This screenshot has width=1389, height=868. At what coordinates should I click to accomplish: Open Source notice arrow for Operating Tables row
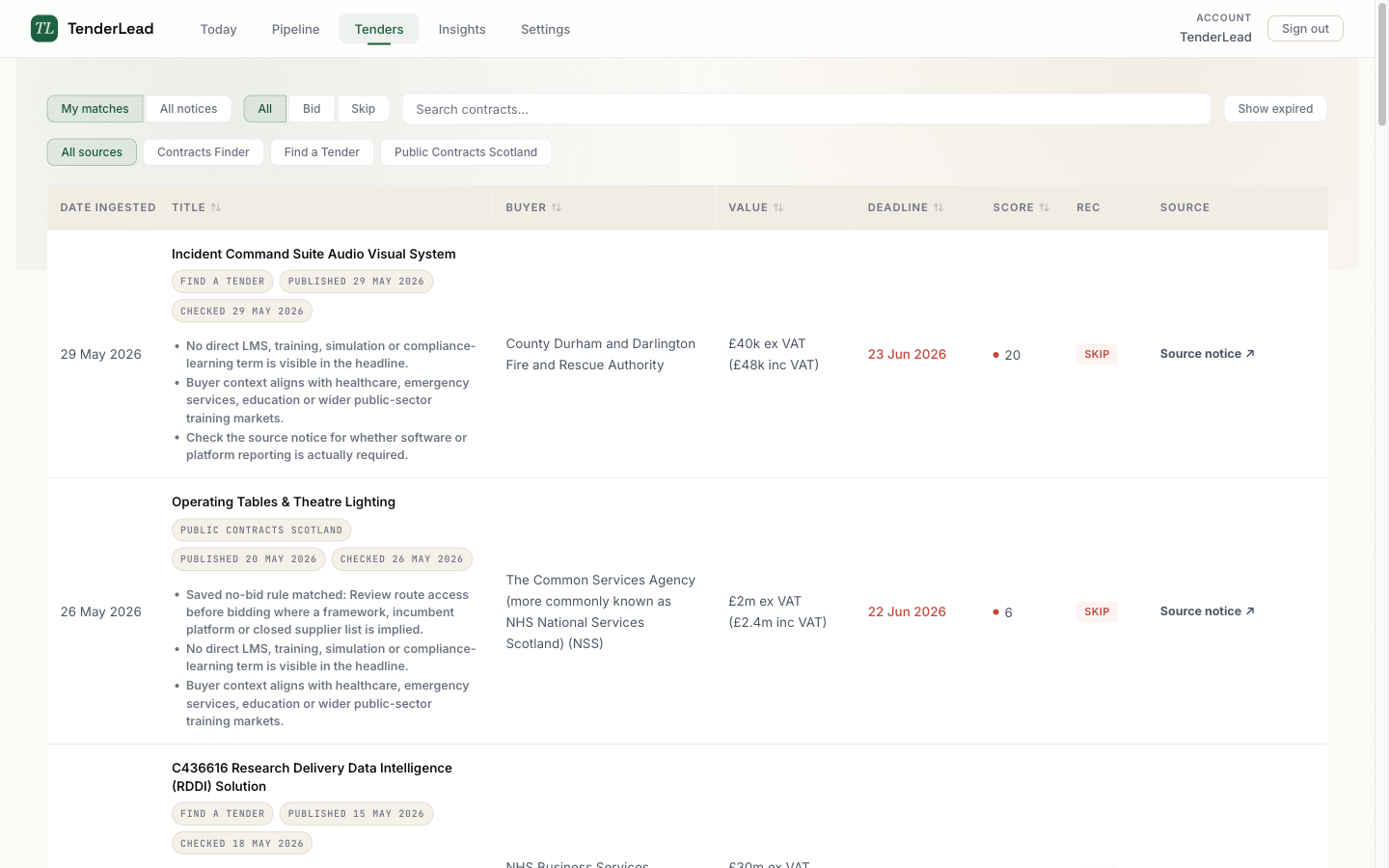[1250, 611]
